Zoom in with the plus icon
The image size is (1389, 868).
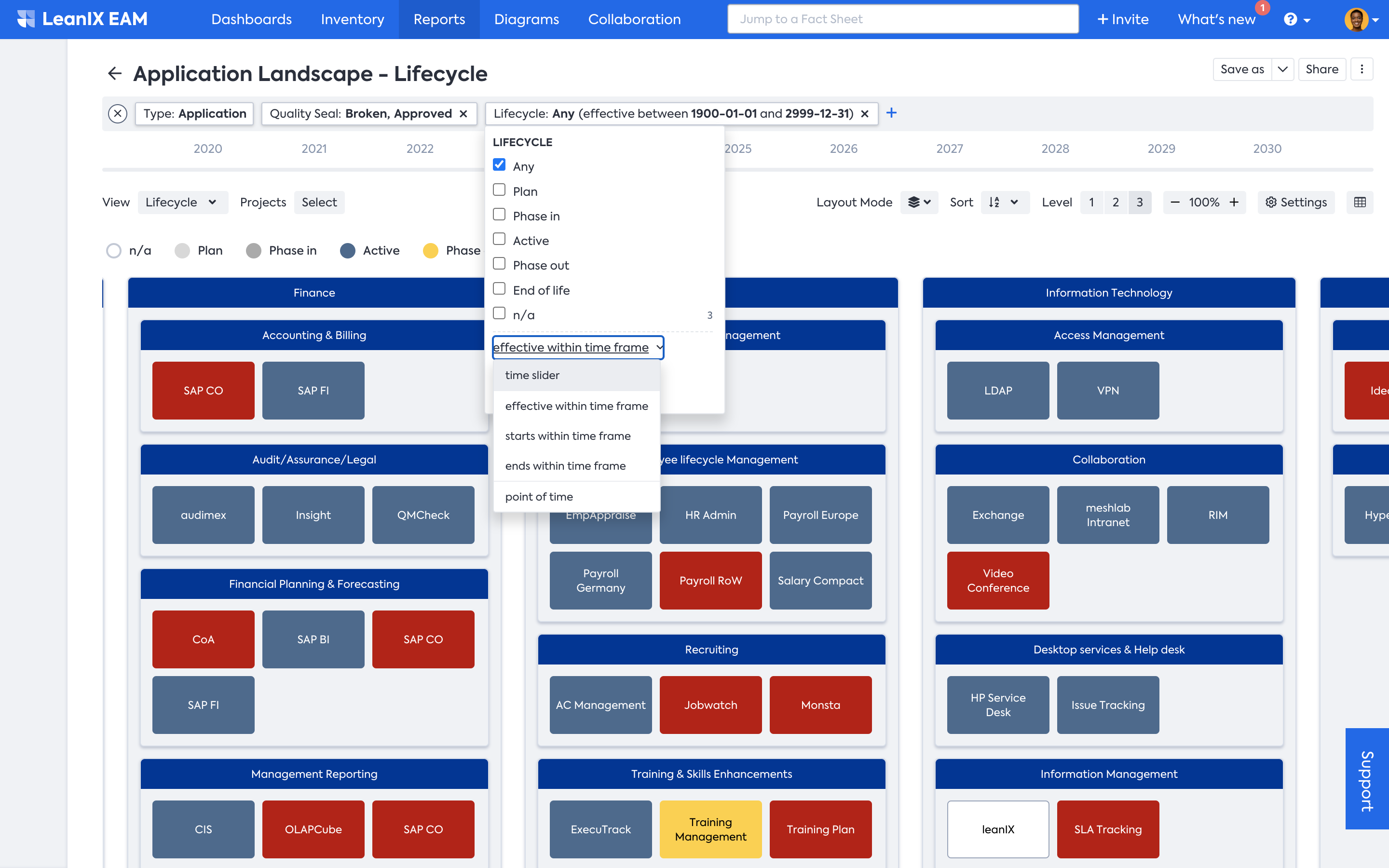point(1234,202)
